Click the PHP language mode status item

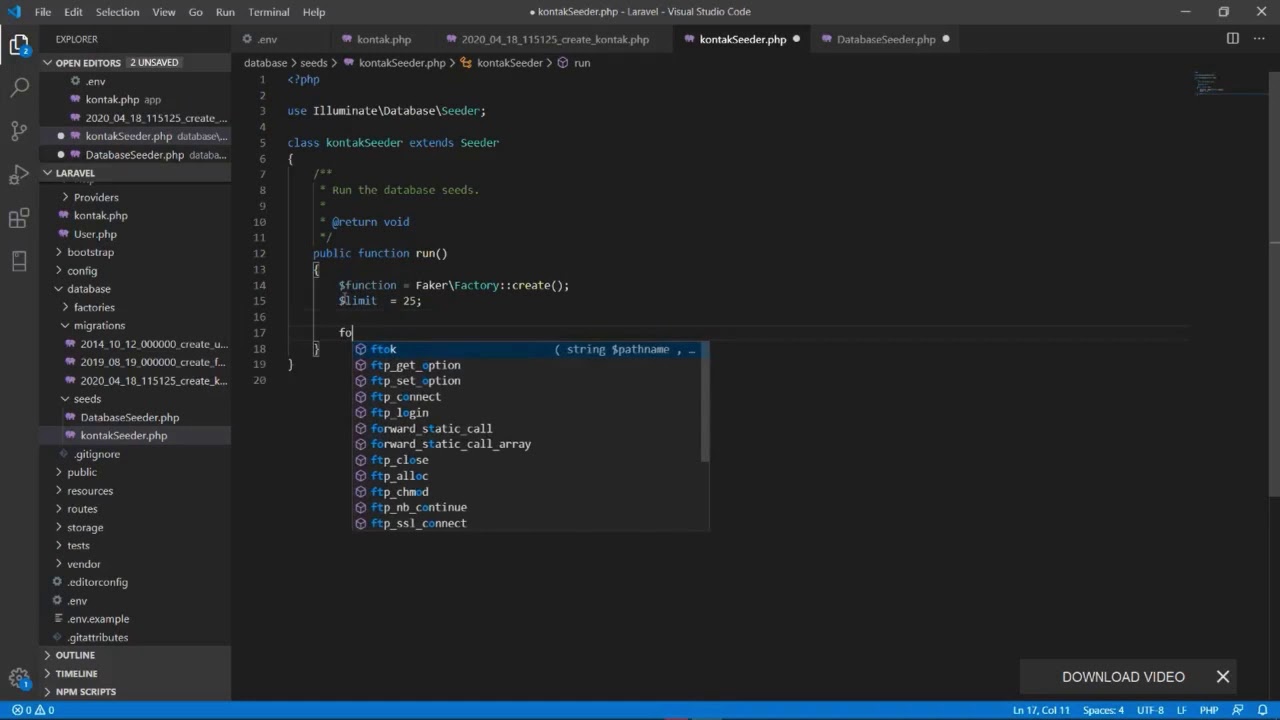pos(1208,710)
